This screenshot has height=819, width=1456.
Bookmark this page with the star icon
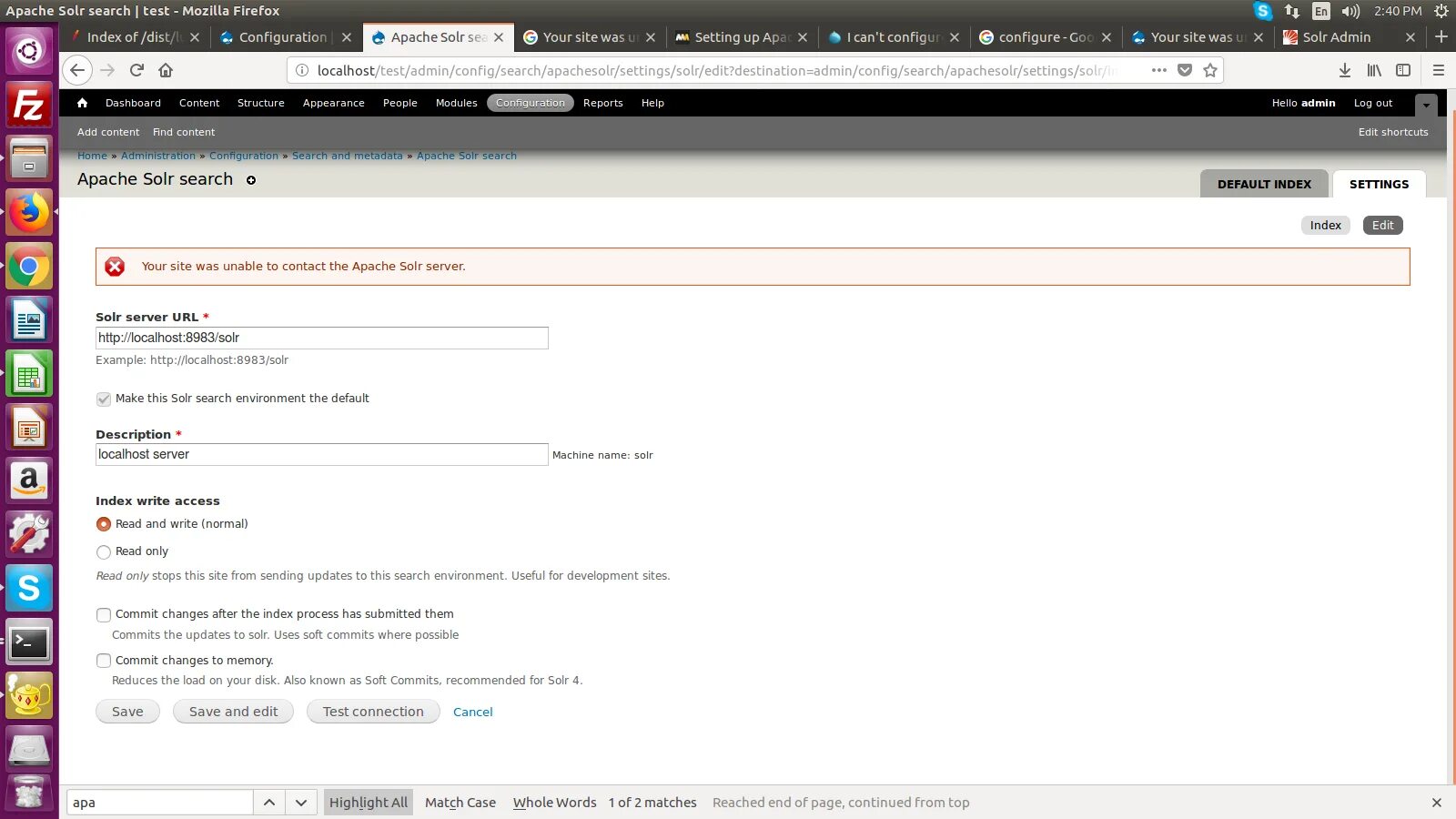(x=1210, y=70)
